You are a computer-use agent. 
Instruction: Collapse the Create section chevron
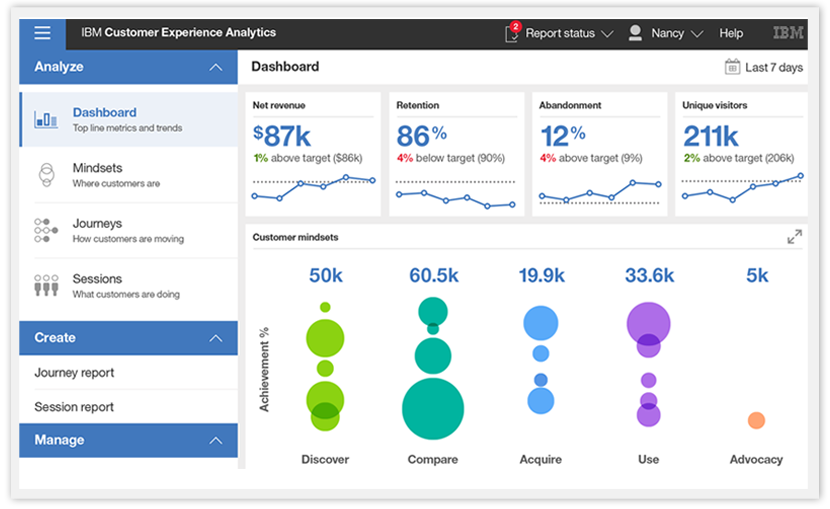pyautogui.click(x=215, y=338)
